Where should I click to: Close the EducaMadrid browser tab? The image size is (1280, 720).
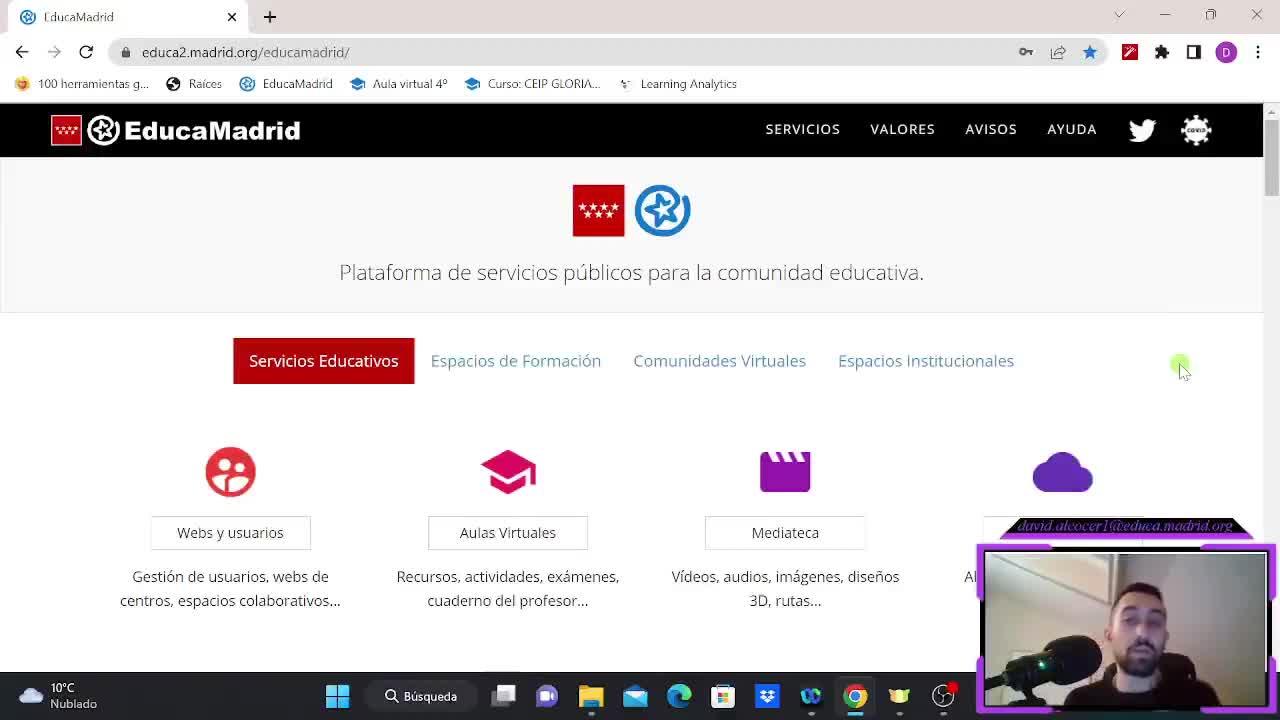[x=232, y=17]
